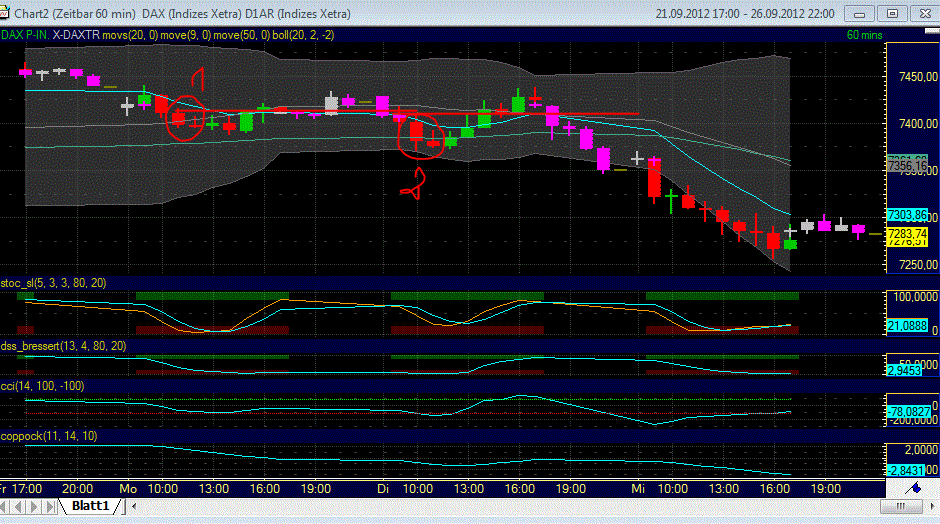Select the boll(20, 2, -2) indicator label
The image size is (940, 524).
pyautogui.click(x=303, y=35)
